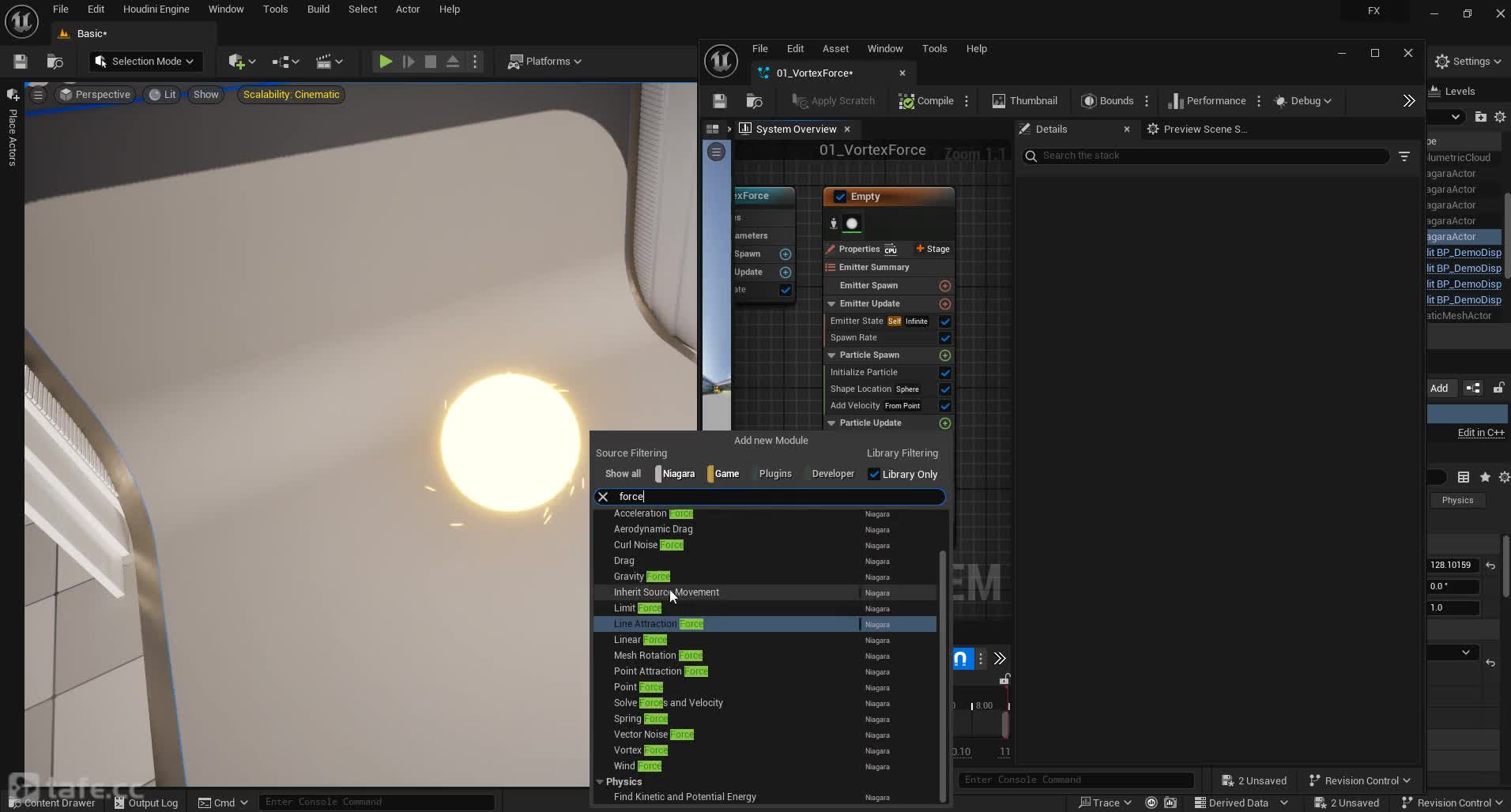Image resolution: width=1511 pixels, height=812 pixels.
Task: Select the Details tab
Action: tap(1051, 130)
